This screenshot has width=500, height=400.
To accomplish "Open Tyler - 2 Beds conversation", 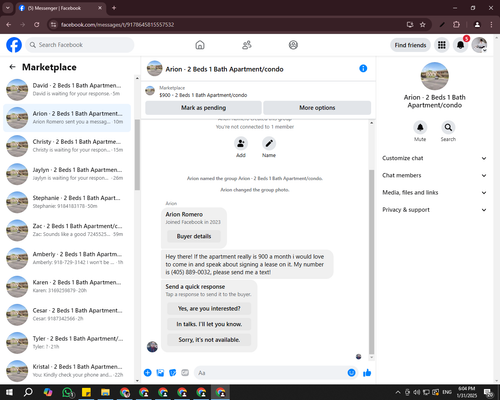I will point(67,342).
